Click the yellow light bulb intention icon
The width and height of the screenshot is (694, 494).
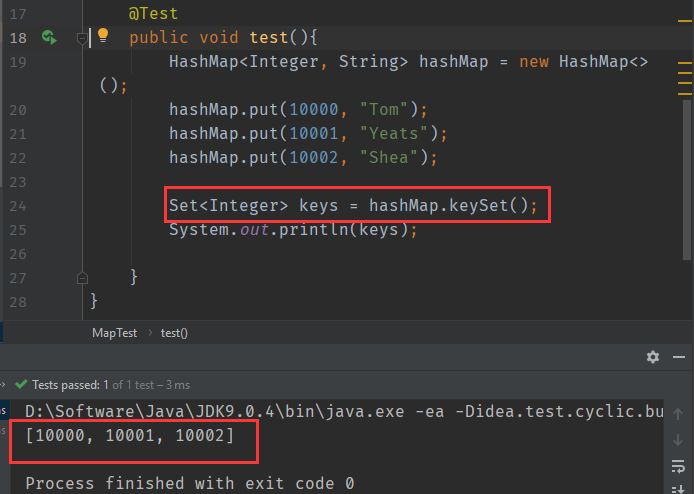click(103, 35)
